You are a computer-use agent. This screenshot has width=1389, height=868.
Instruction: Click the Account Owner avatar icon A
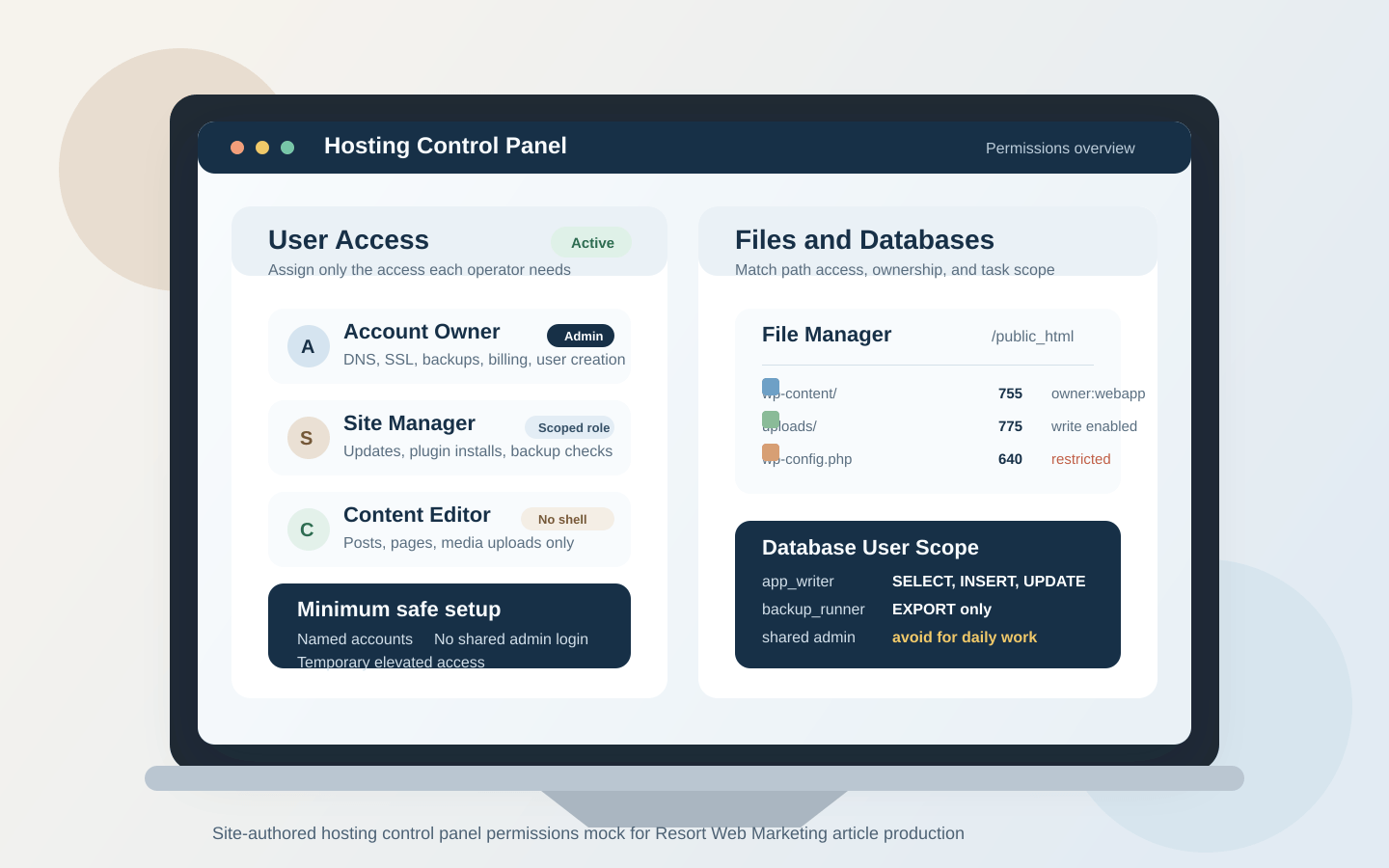point(309,346)
